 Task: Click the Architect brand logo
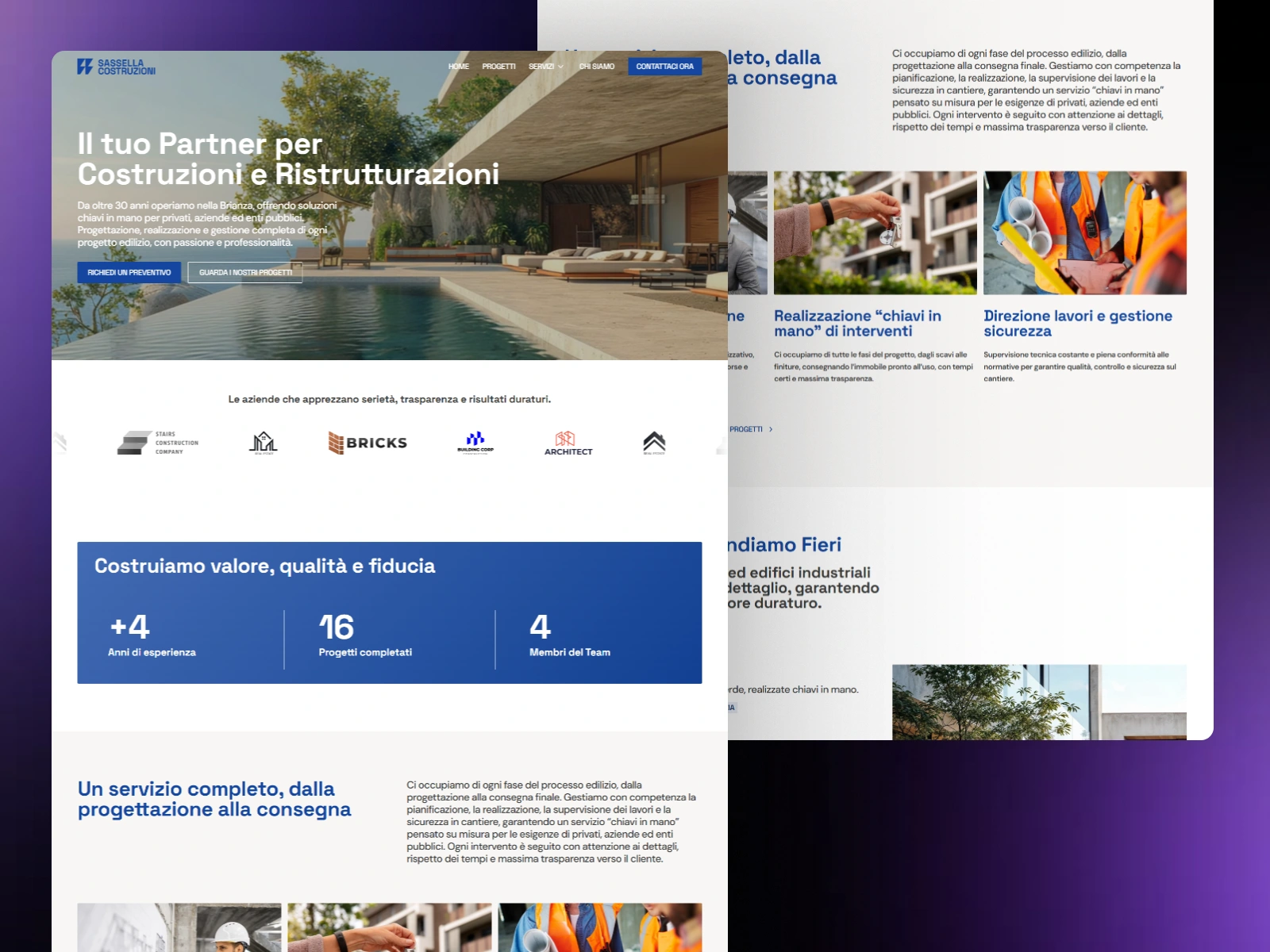tap(568, 443)
